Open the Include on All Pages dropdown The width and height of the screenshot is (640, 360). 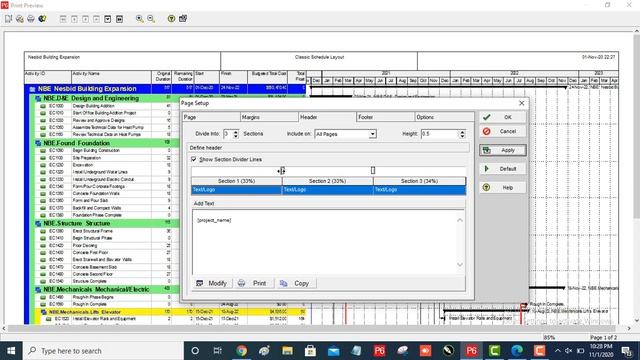(373, 134)
